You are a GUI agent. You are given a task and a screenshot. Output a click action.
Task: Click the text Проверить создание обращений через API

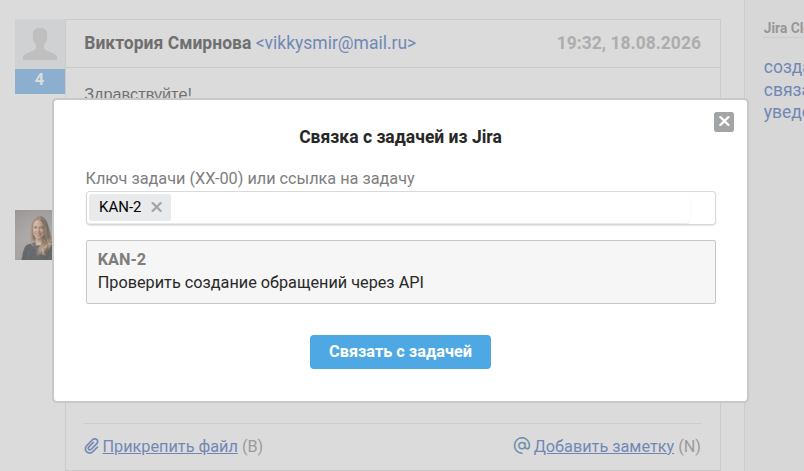tap(260, 282)
